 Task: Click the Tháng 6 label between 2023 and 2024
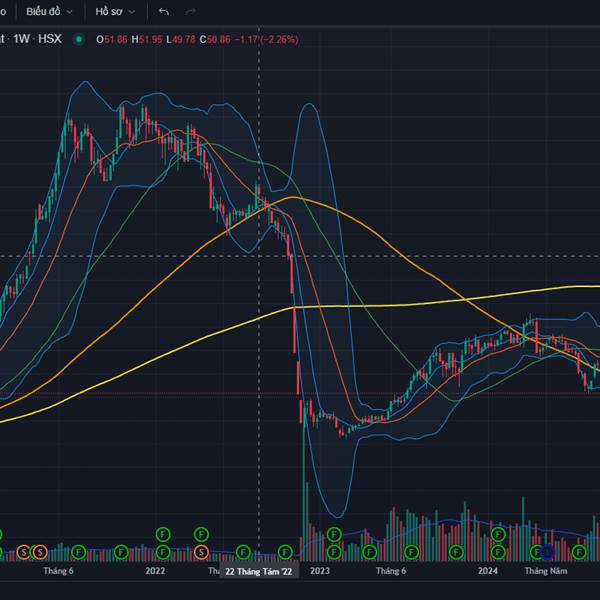click(391, 571)
